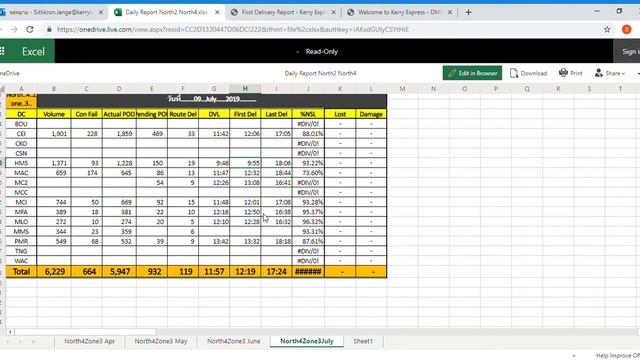Click the Read-Only status label
Screen dimensions: 640x360
point(322,51)
